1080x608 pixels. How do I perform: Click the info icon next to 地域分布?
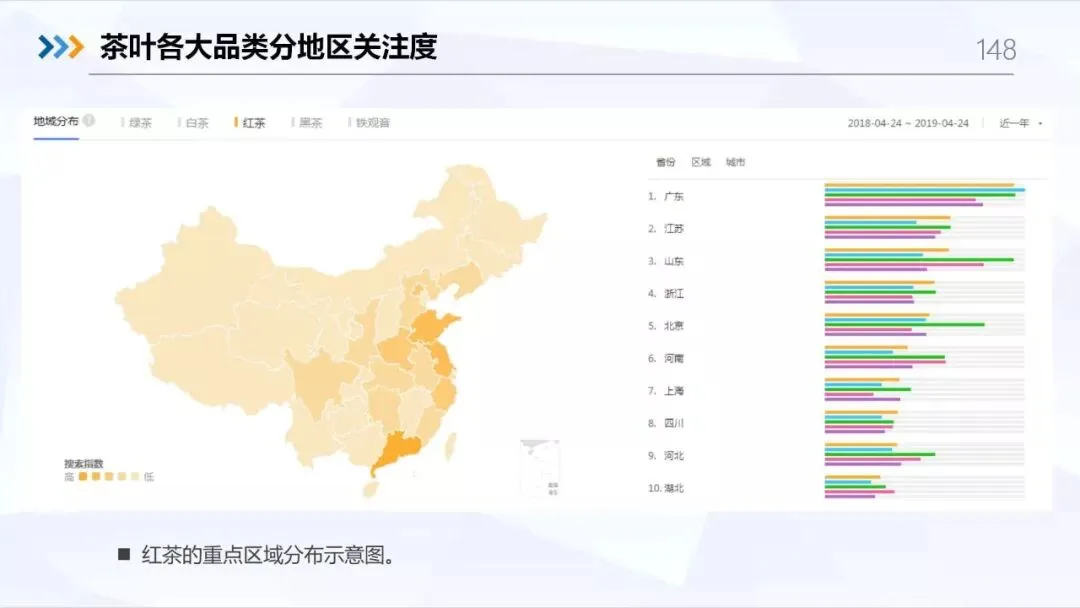coord(89,120)
